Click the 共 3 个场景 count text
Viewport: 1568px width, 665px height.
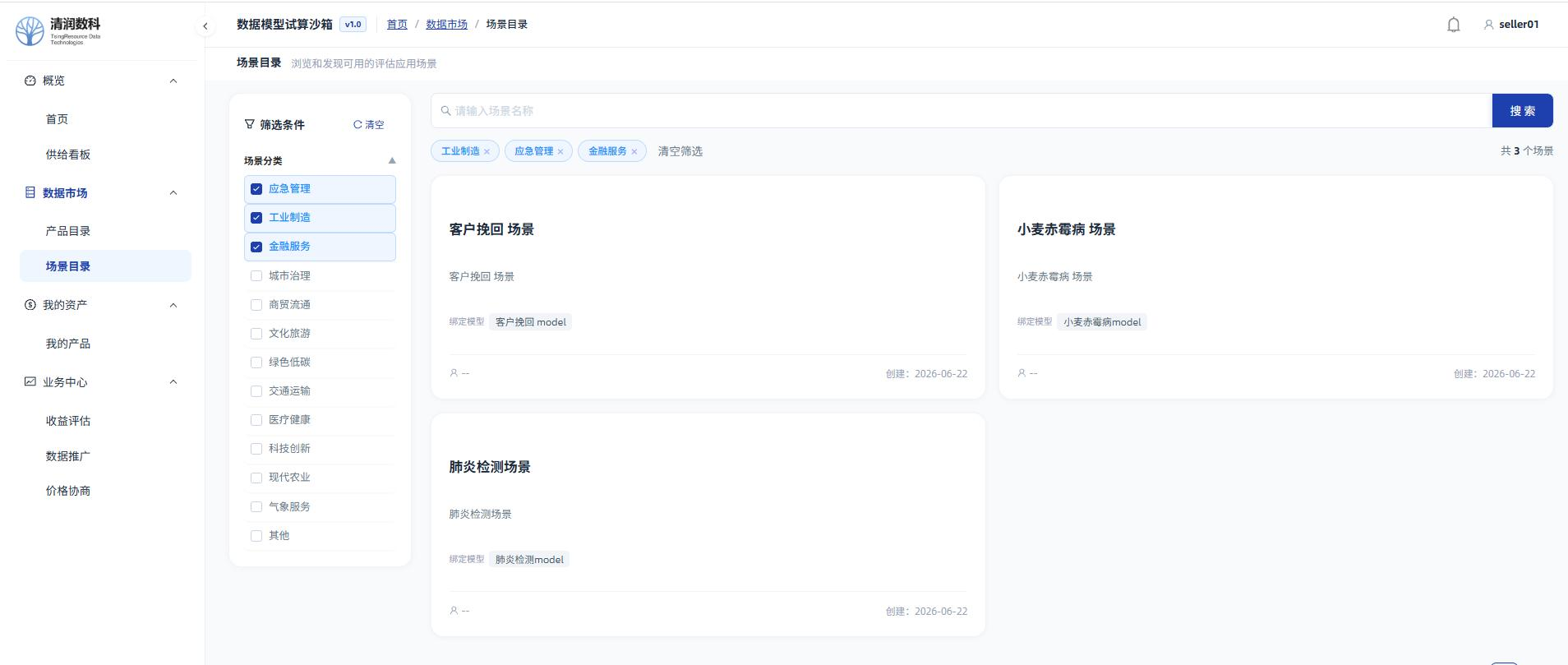(1526, 151)
